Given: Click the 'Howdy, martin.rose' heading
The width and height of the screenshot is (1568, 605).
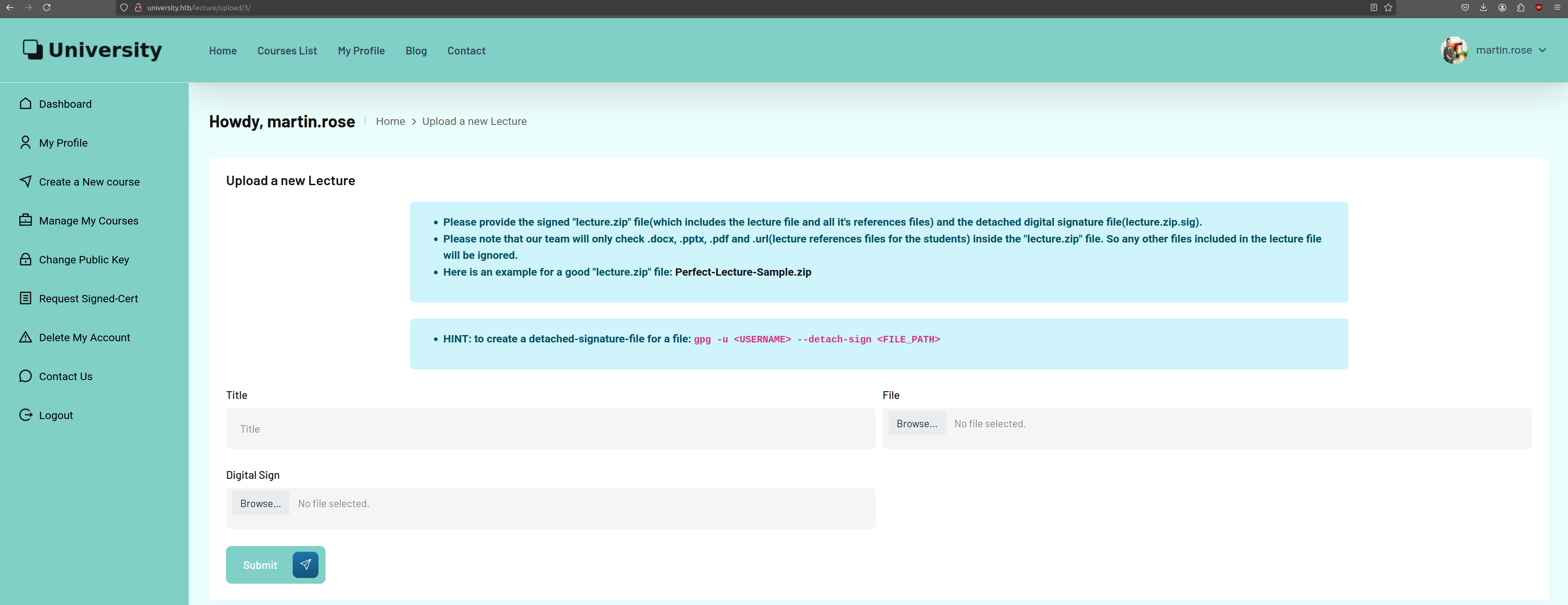Looking at the screenshot, I should [282, 121].
